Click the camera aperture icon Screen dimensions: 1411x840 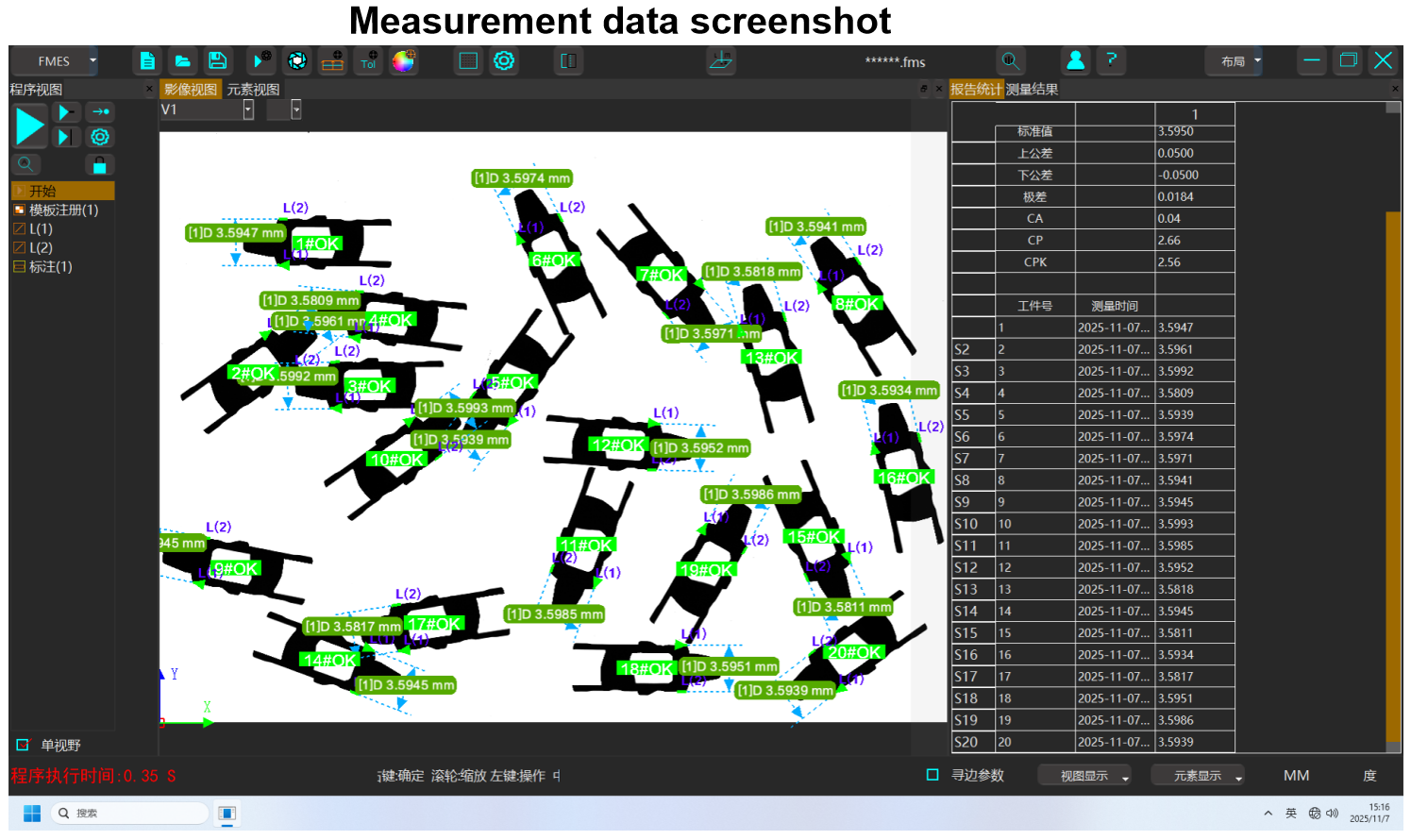point(297,61)
